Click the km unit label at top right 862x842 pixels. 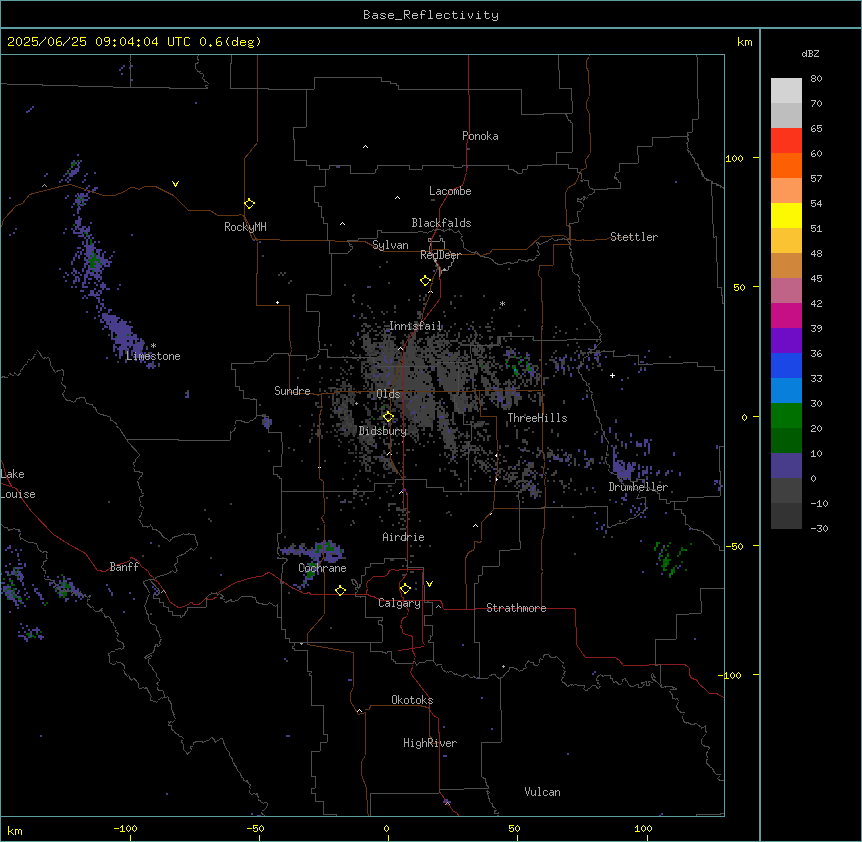[744, 42]
